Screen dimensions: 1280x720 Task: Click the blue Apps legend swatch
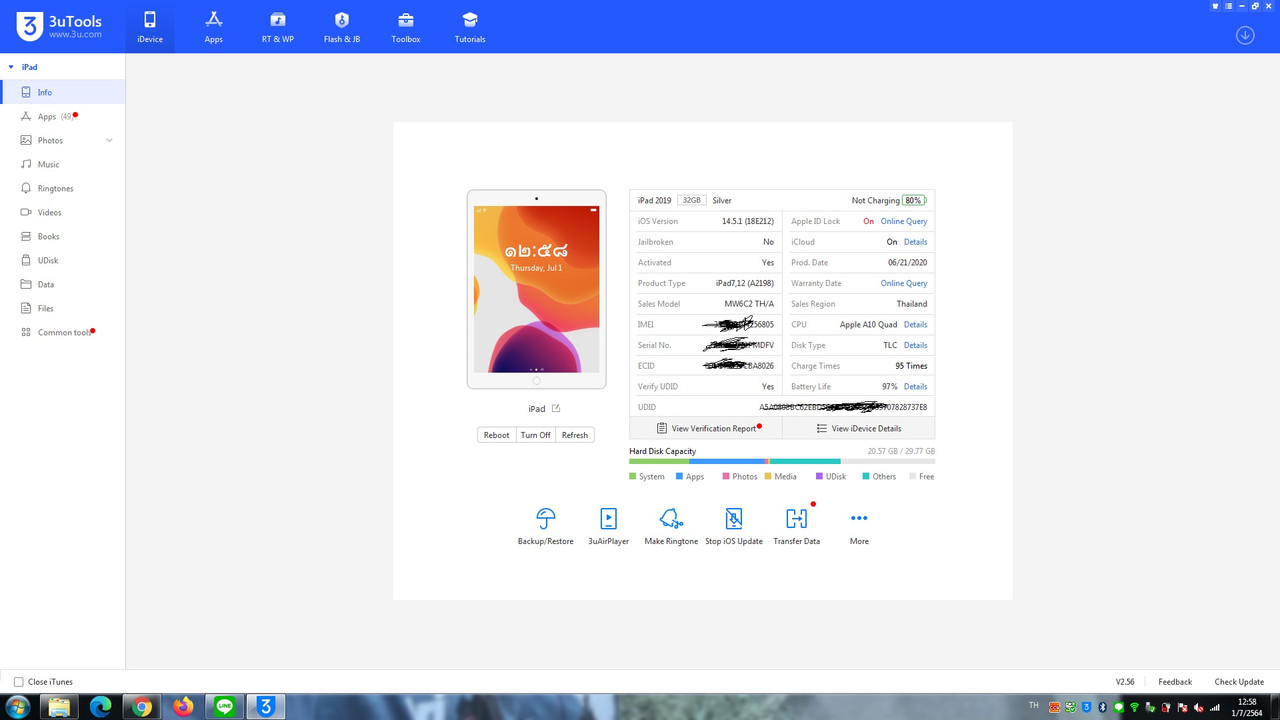(680, 476)
